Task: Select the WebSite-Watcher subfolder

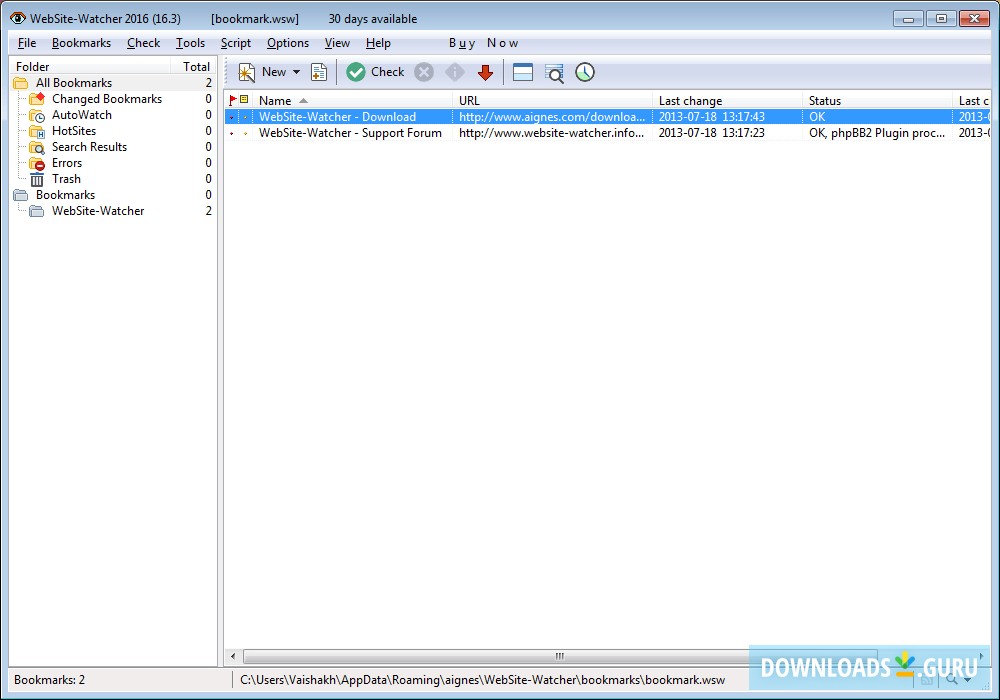Action: pyautogui.click(x=98, y=210)
